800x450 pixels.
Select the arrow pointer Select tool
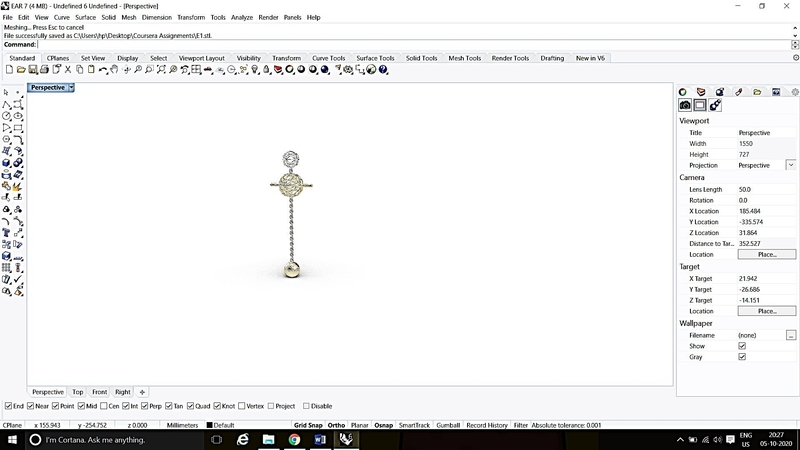click(x=6, y=92)
